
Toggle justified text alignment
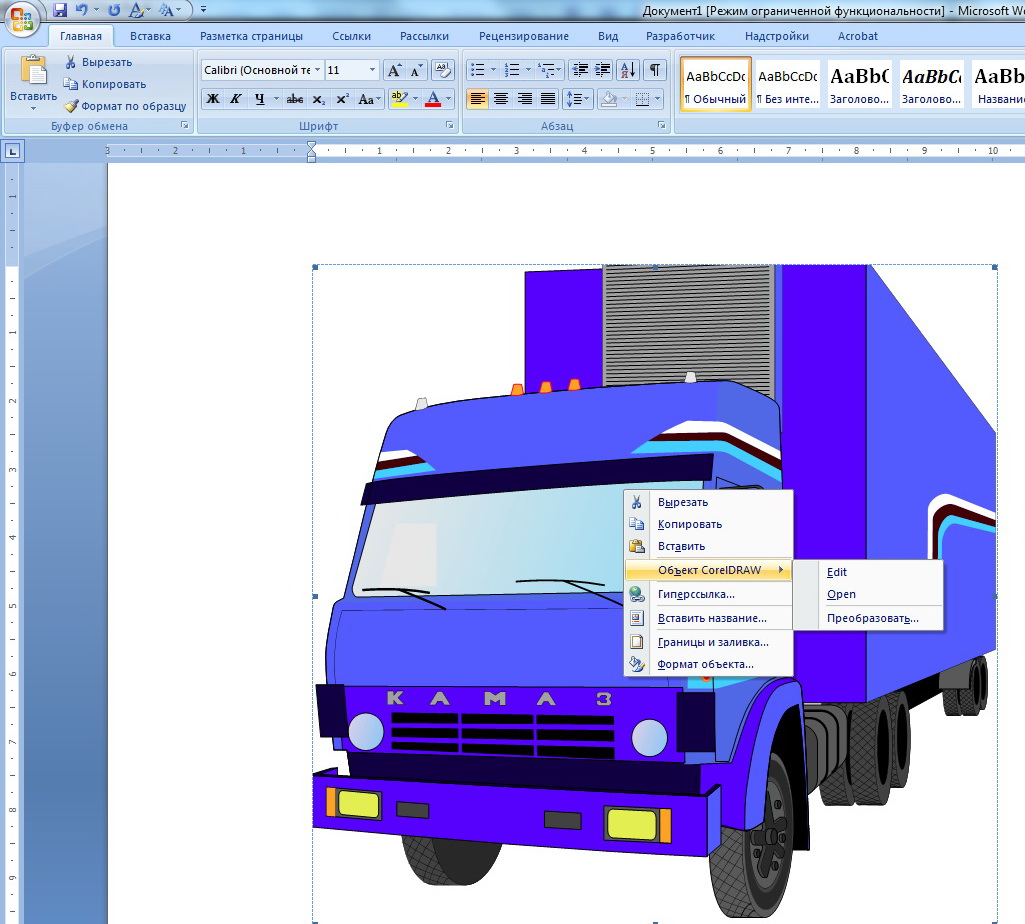point(548,99)
